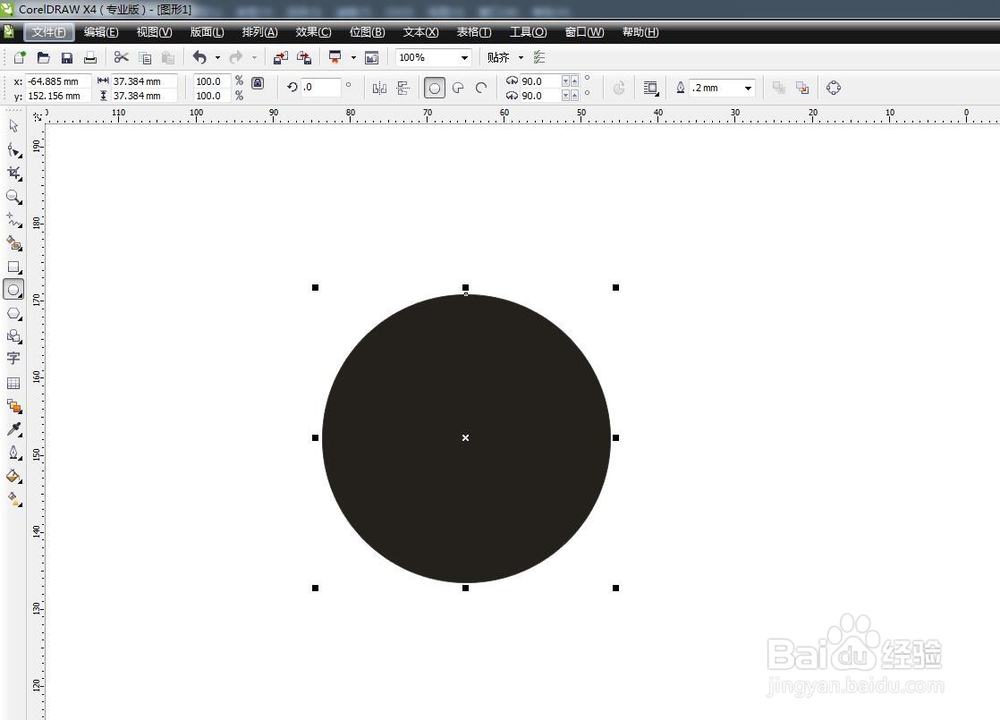Open the 版面(L) menu
The height and width of the screenshot is (720, 1000).
[207, 32]
